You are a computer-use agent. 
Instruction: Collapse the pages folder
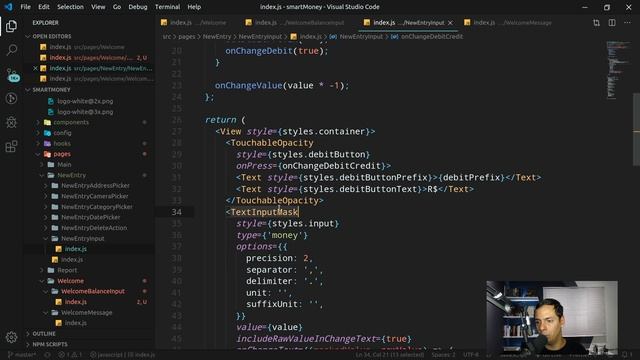point(62,154)
